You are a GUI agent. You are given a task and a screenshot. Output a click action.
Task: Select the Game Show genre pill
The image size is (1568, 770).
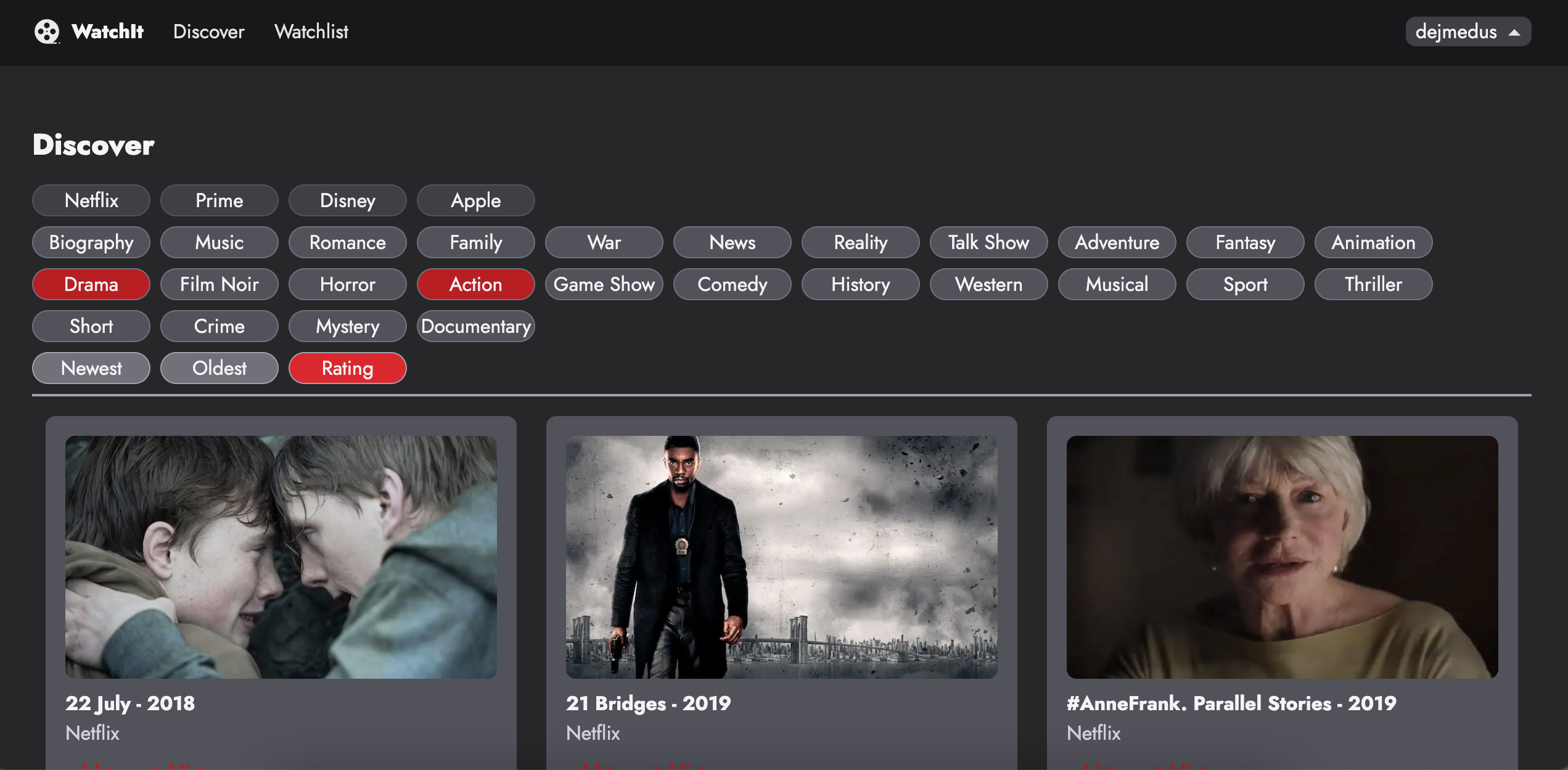tap(604, 284)
